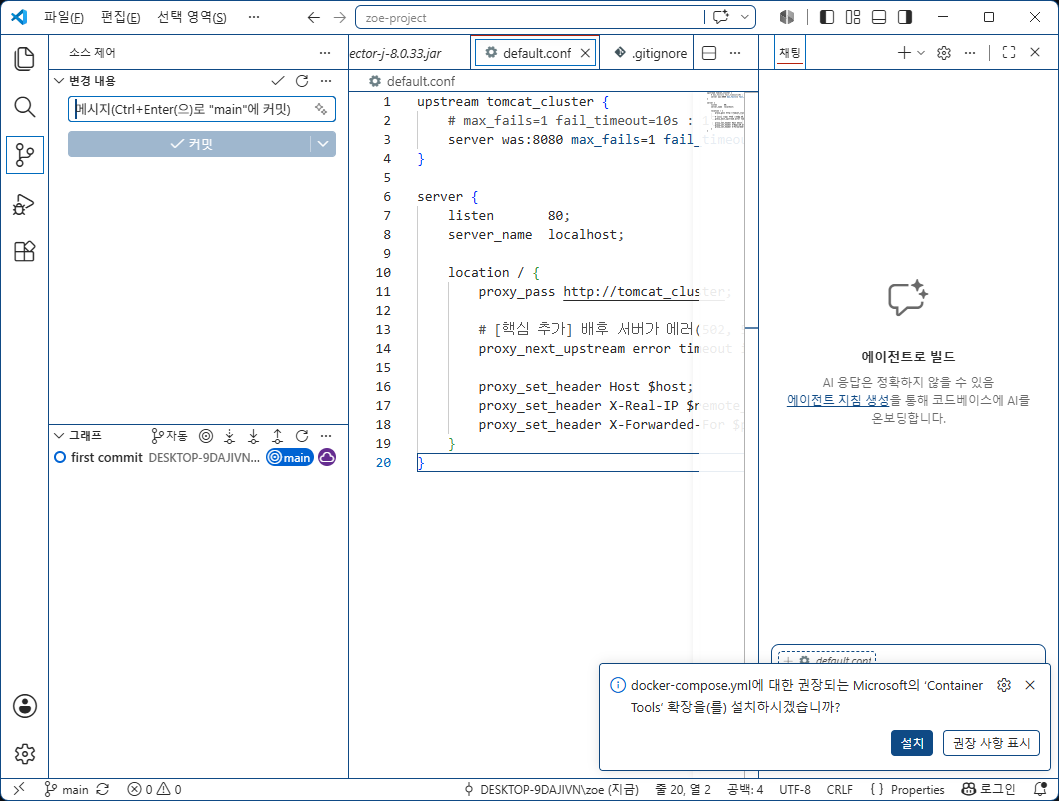Generate commit message with sparkle icon
1059x801 pixels.
click(x=321, y=109)
